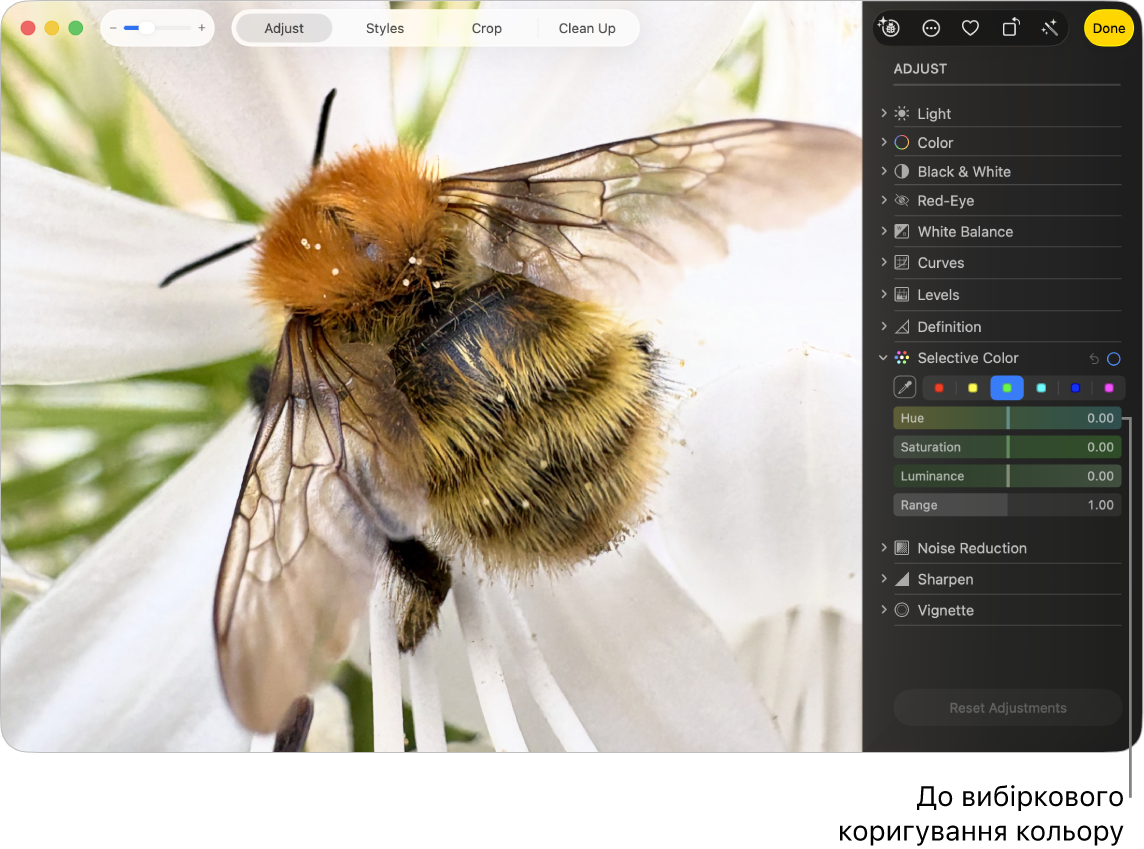Viewport: 1144px width, 849px height.
Task: Switch to the Crop tab
Action: click(486, 28)
